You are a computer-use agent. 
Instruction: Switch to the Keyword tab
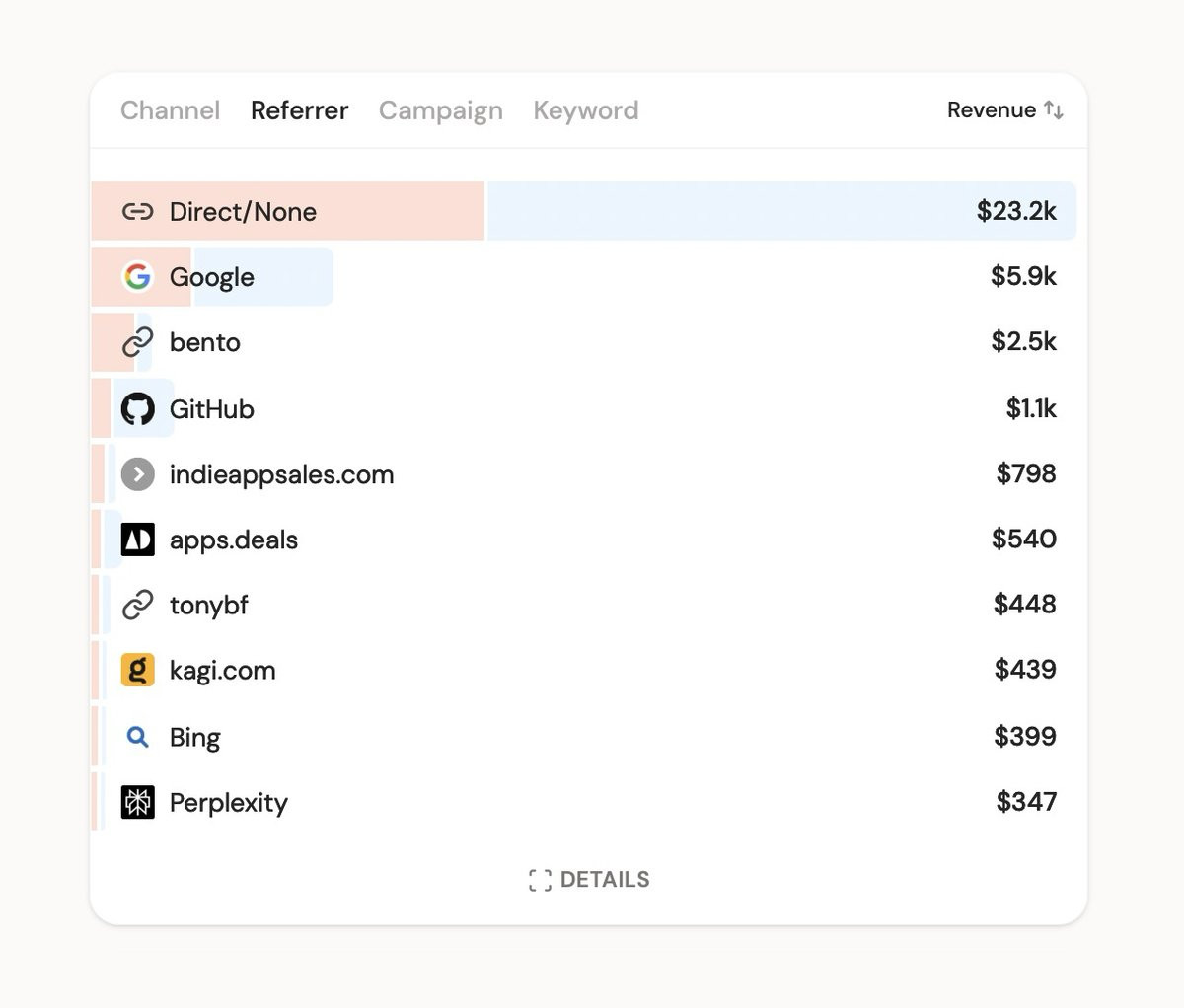click(585, 110)
